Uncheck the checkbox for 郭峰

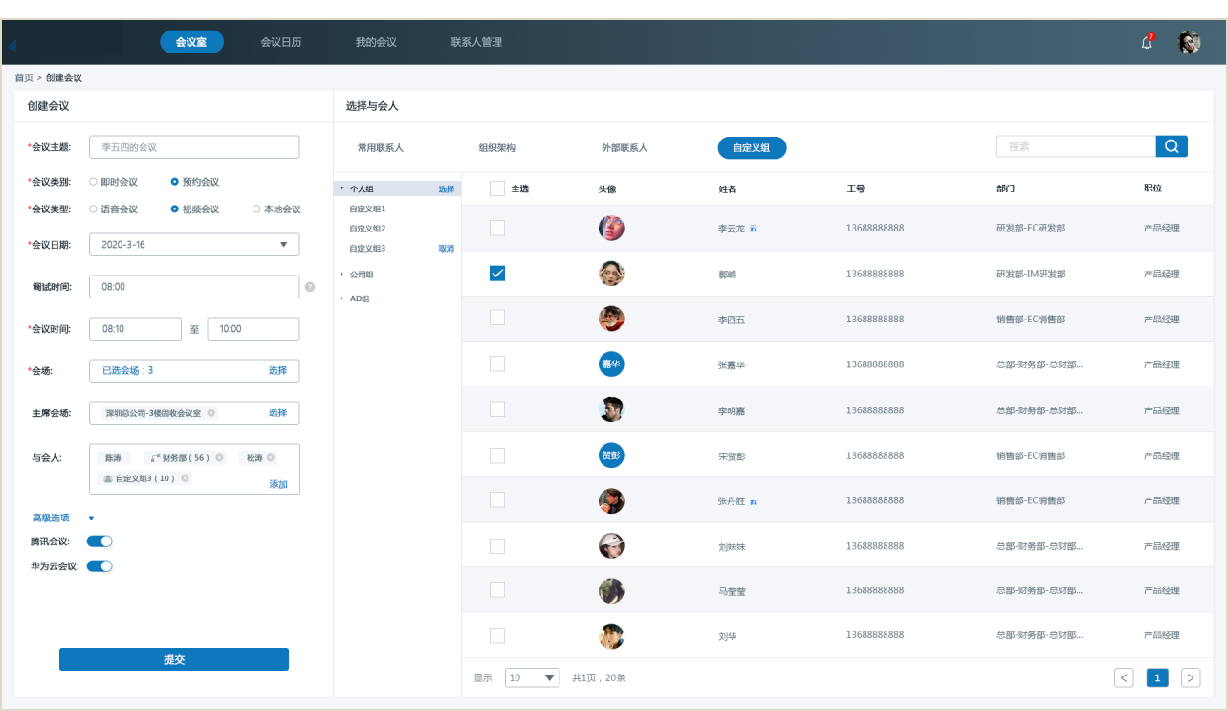pos(497,273)
